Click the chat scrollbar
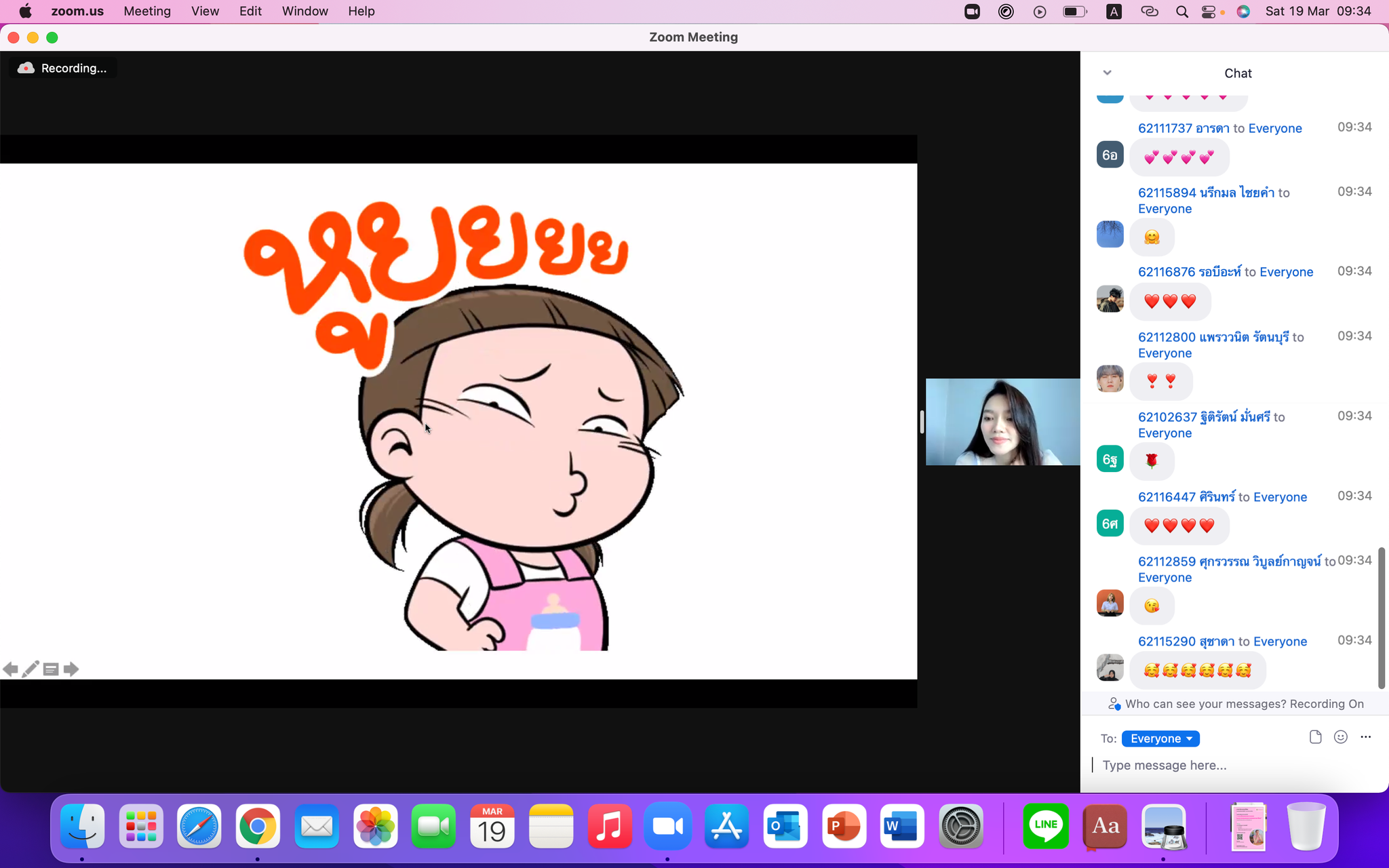1389x868 pixels. (x=1381, y=617)
